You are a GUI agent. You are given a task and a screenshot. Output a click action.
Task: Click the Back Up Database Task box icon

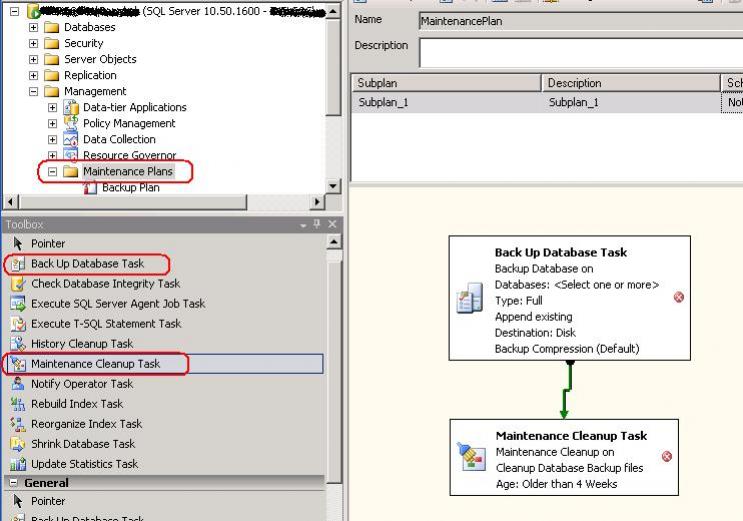coord(470,299)
